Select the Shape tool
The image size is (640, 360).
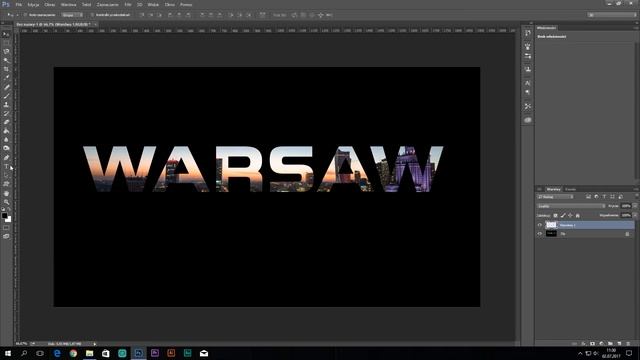[x=6, y=184]
